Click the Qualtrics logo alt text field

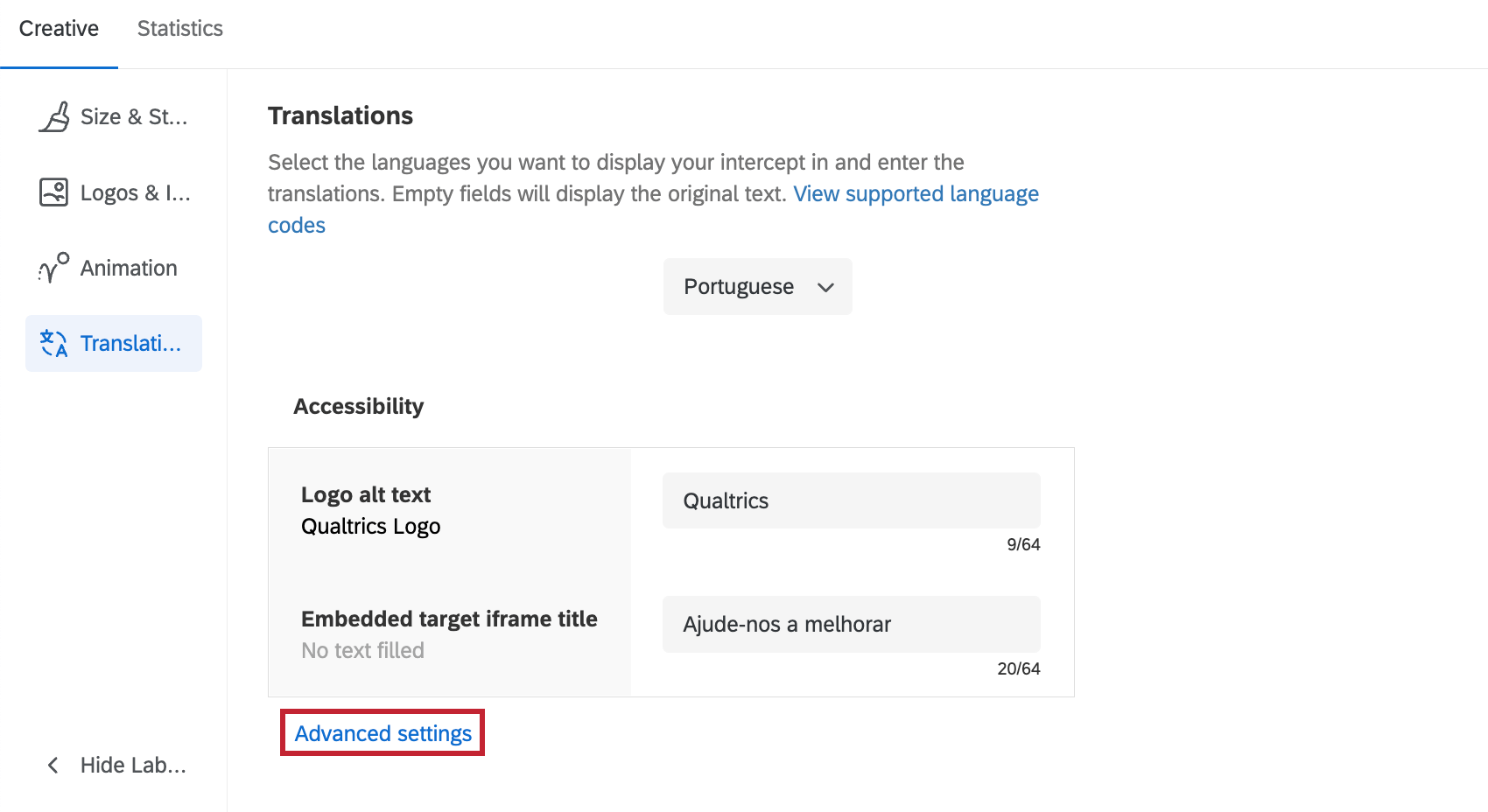click(x=850, y=500)
